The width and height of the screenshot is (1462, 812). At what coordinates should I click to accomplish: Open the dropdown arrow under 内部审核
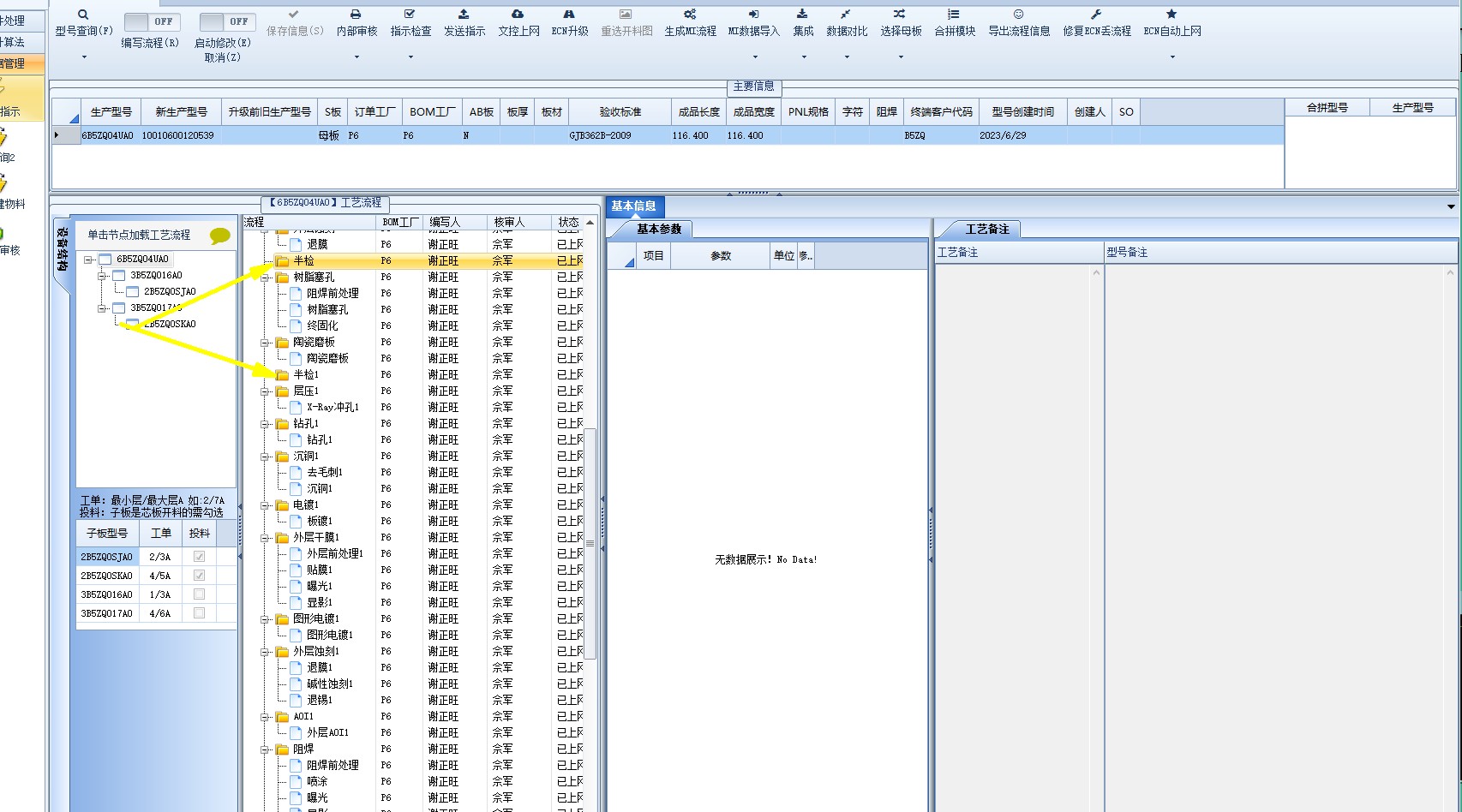(357, 57)
